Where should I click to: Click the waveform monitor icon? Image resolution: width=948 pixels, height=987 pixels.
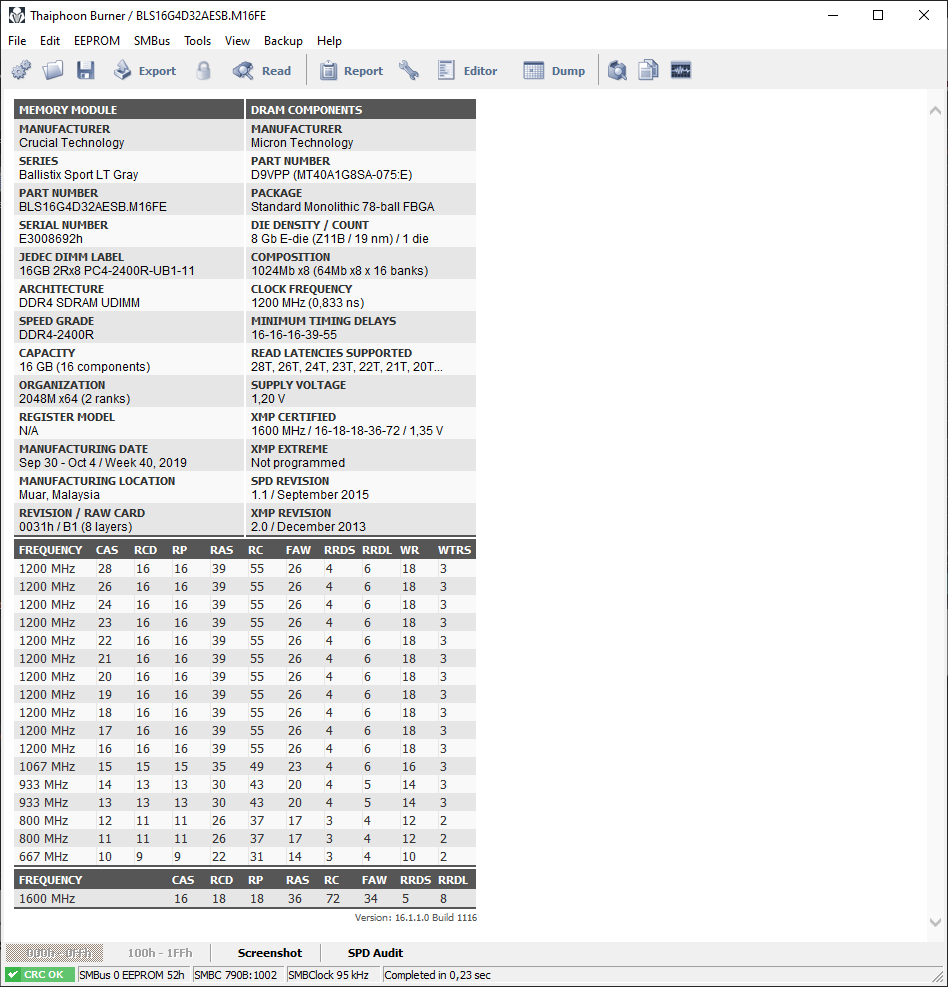[x=681, y=70]
